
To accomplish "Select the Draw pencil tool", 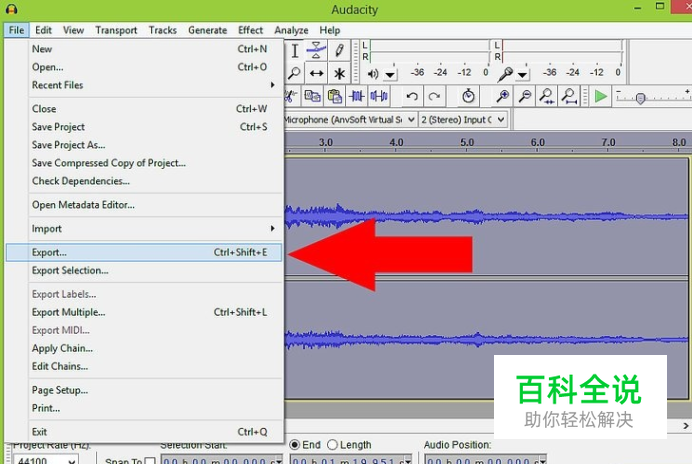I will point(339,51).
